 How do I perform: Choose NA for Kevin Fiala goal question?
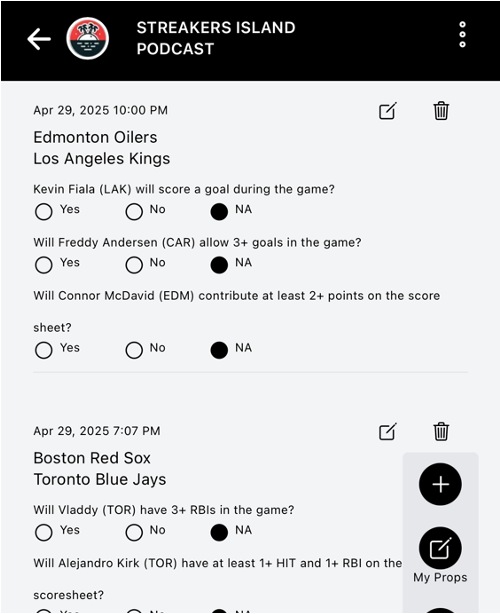coord(219,212)
